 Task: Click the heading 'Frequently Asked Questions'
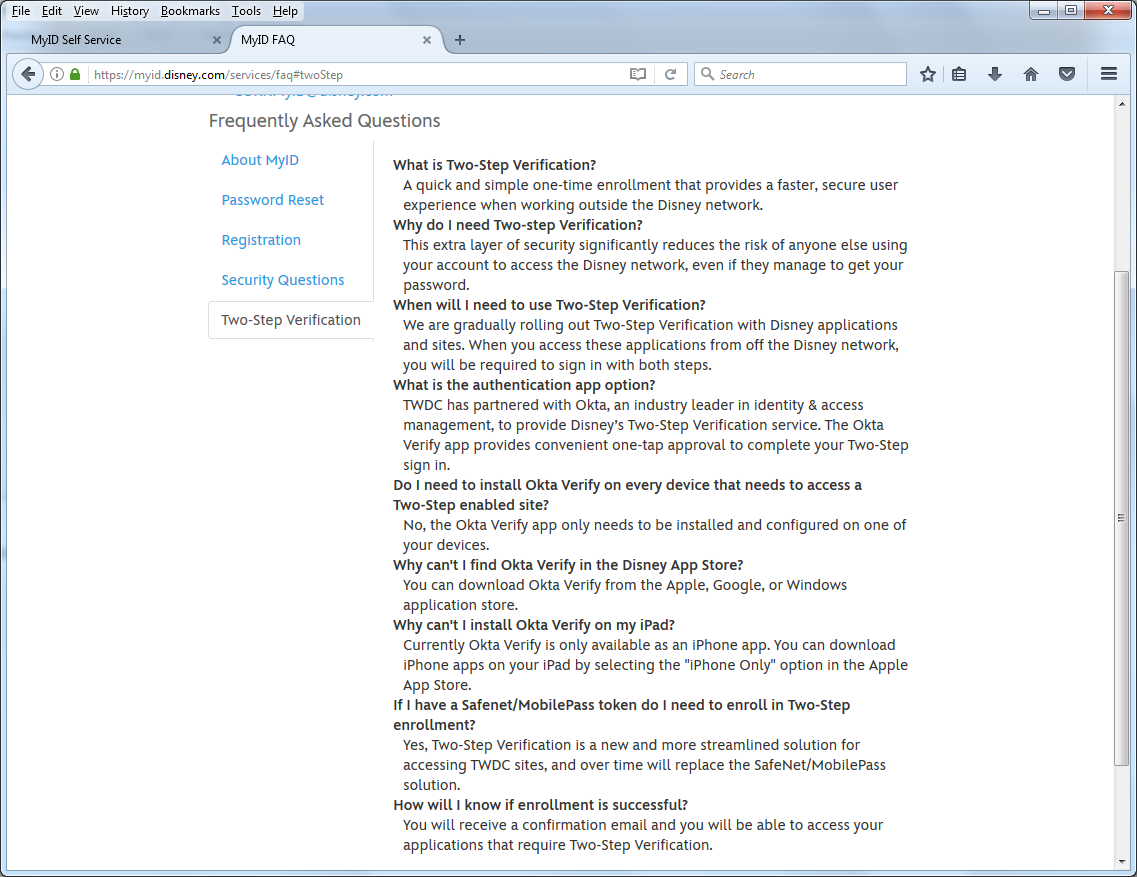tap(324, 120)
